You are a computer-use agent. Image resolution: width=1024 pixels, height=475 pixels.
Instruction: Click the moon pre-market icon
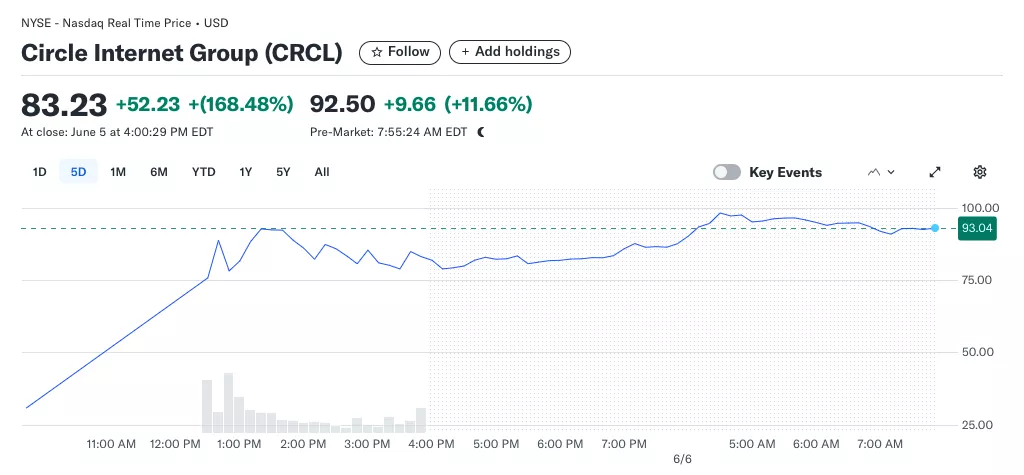point(481,132)
